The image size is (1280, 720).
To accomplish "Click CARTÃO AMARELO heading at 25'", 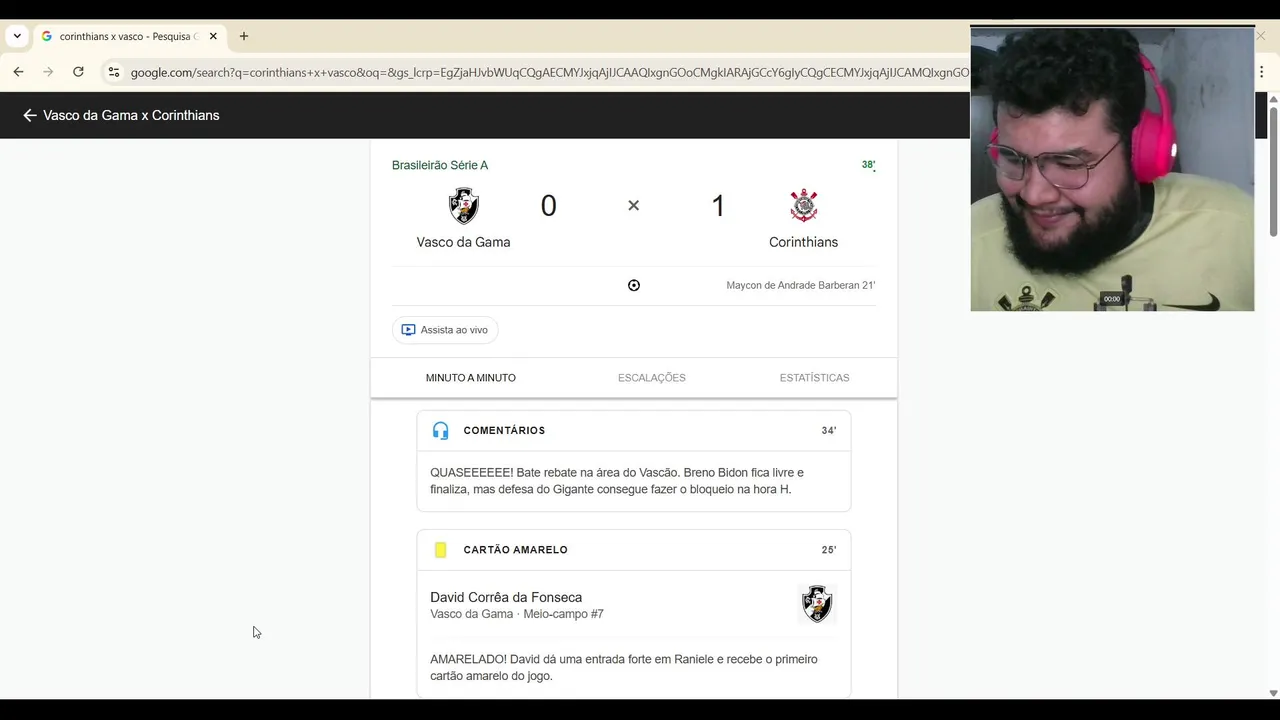I will (515, 550).
